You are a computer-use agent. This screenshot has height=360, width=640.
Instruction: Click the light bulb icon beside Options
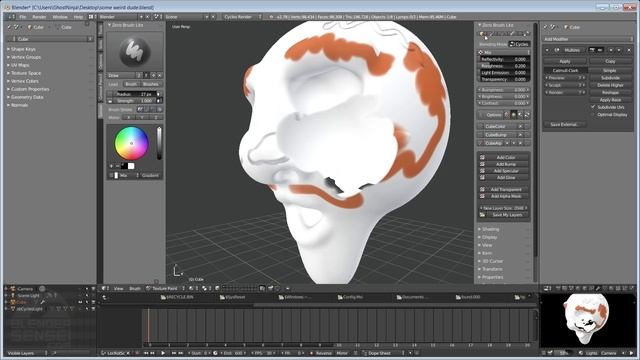click(514, 115)
